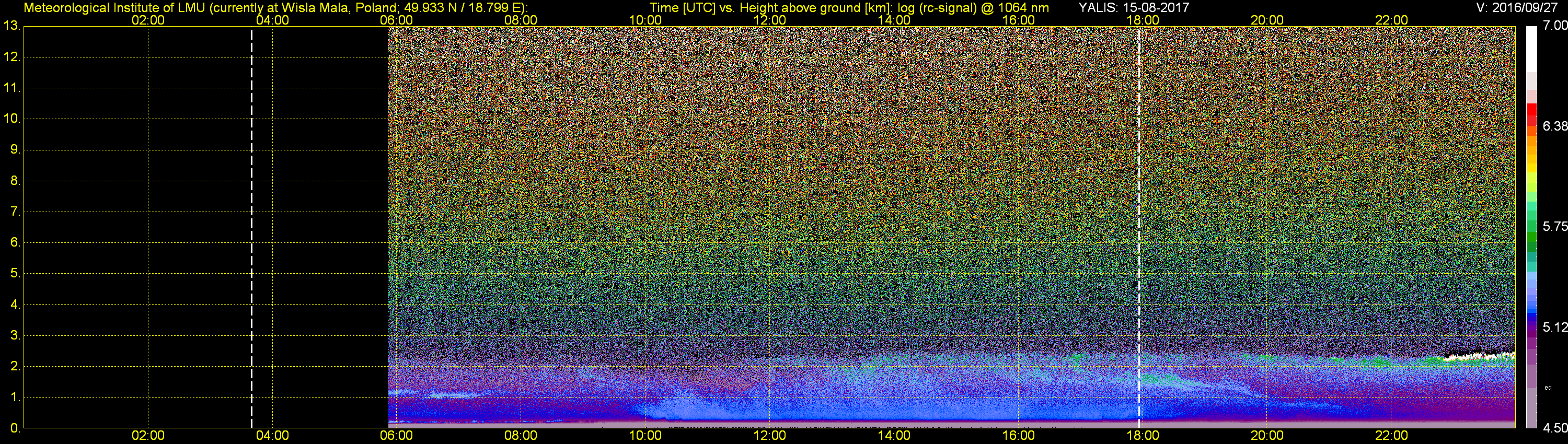Viewport: 1568px width, 444px height.
Task: Click the height axis label '12.'
Action: (11, 56)
